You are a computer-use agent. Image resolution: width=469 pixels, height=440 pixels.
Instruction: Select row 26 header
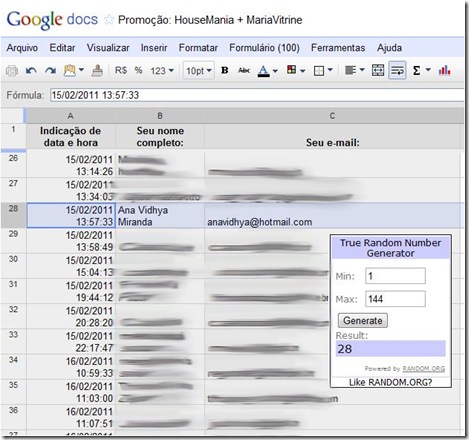tap(13, 164)
